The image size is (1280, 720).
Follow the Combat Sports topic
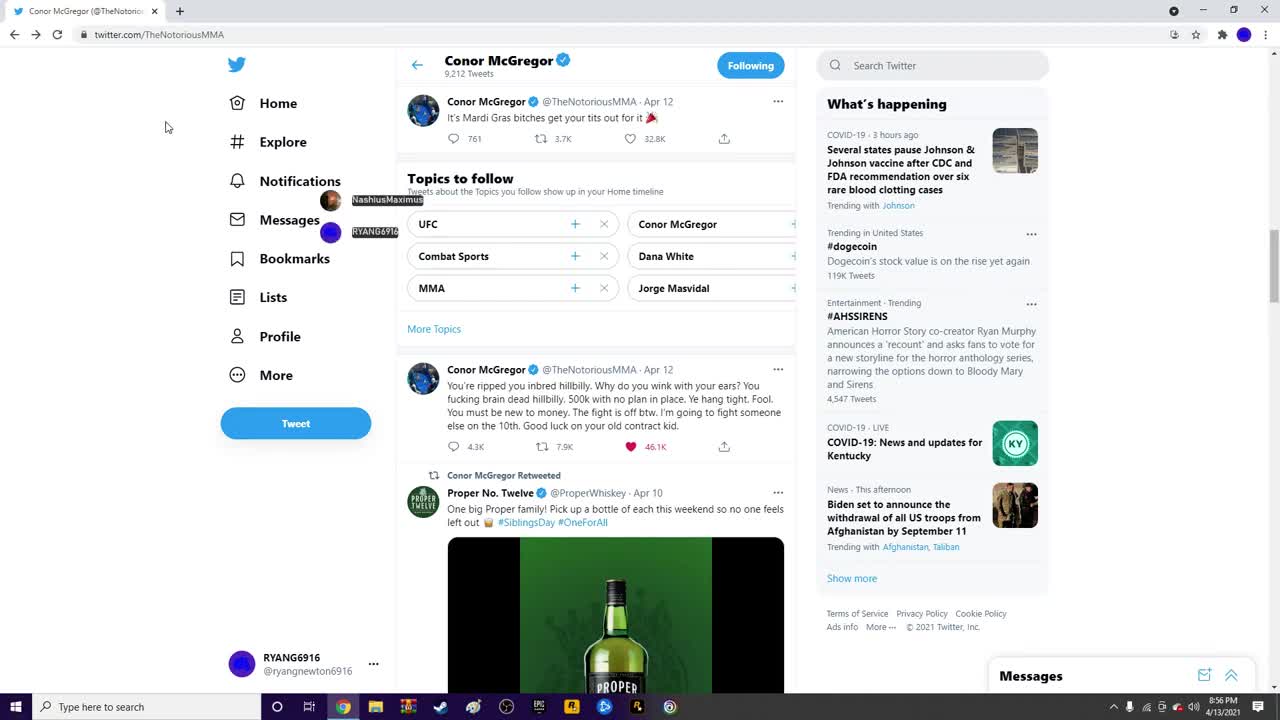(x=575, y=256)
